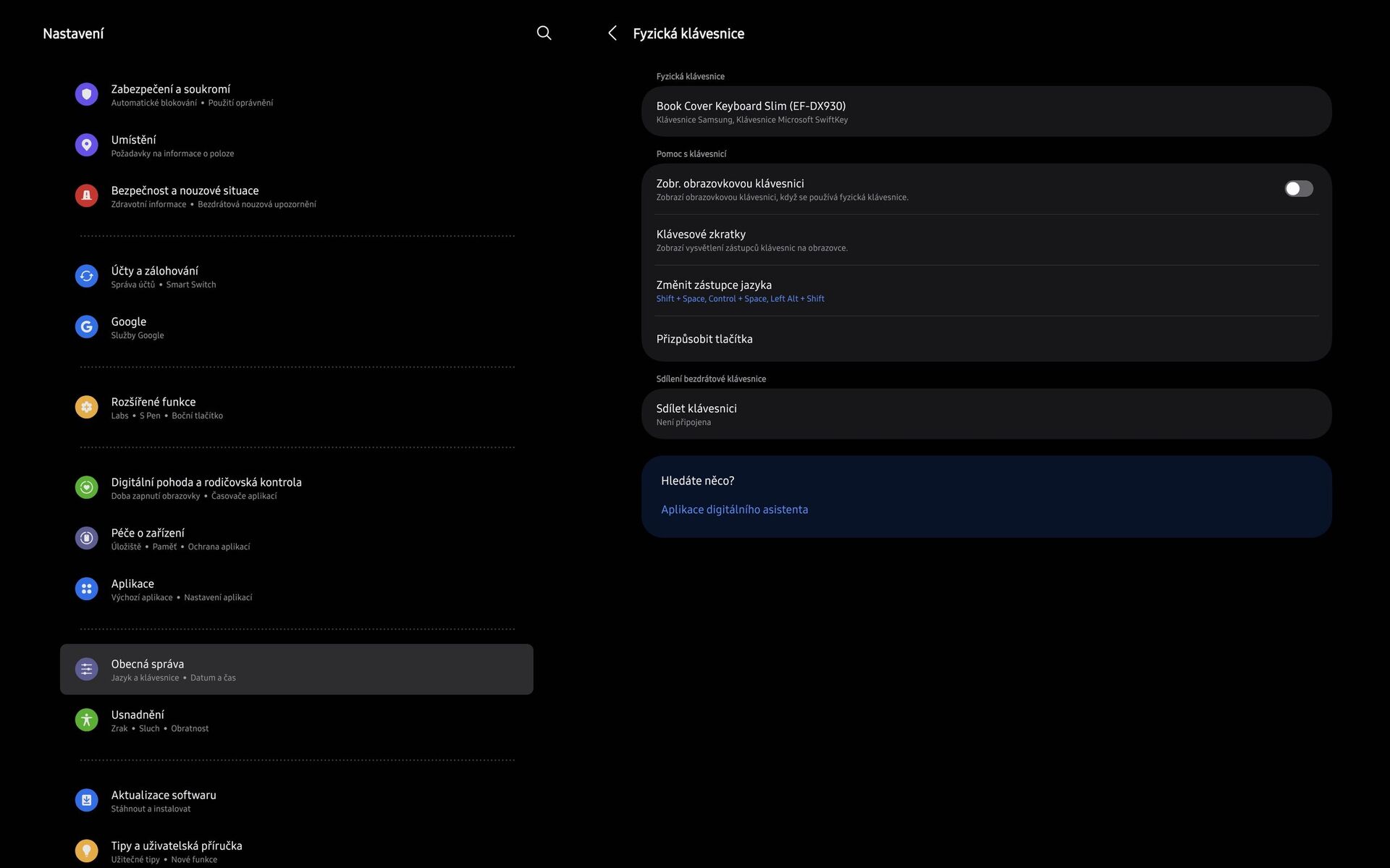Toggle Zobr. obrazovkovou klávesnici switch
1390x868 pixels.
point(1298,189)
